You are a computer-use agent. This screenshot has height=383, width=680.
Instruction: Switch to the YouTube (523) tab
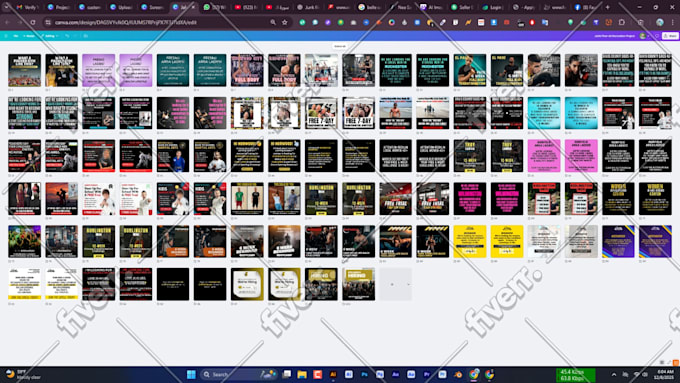click(x=245, y=7)
